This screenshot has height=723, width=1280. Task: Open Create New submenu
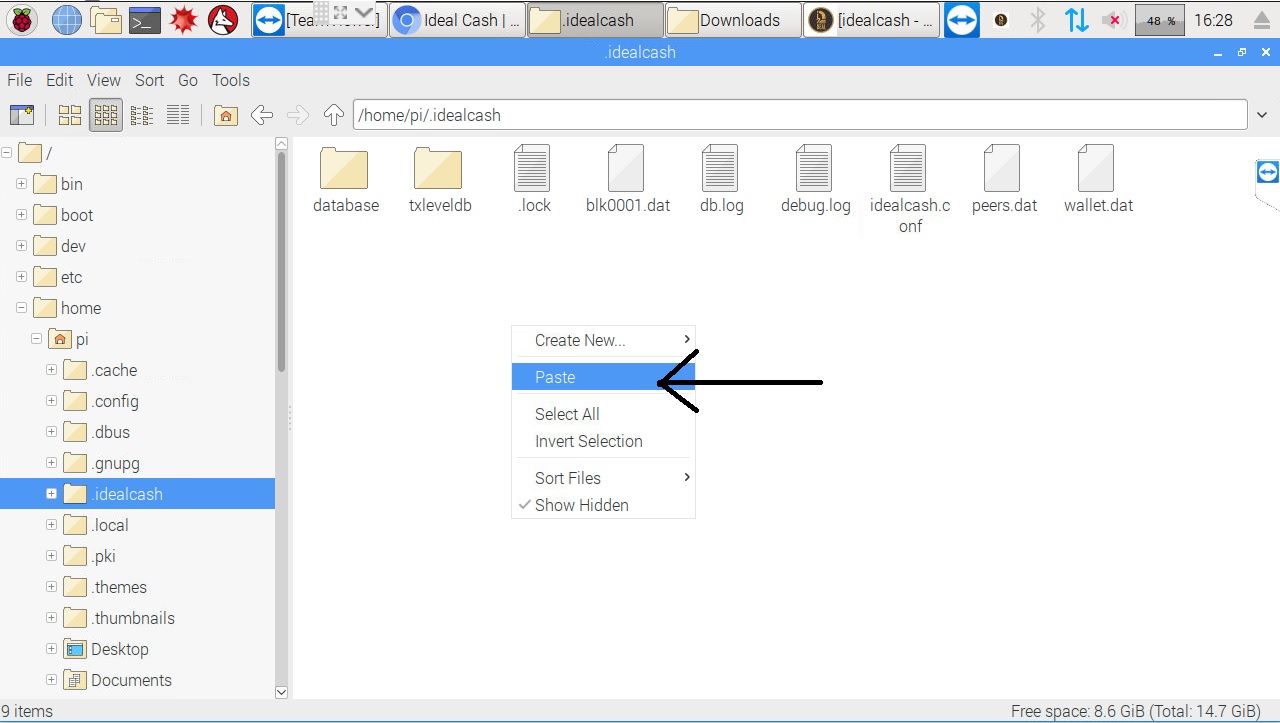(x=603, y=340)
